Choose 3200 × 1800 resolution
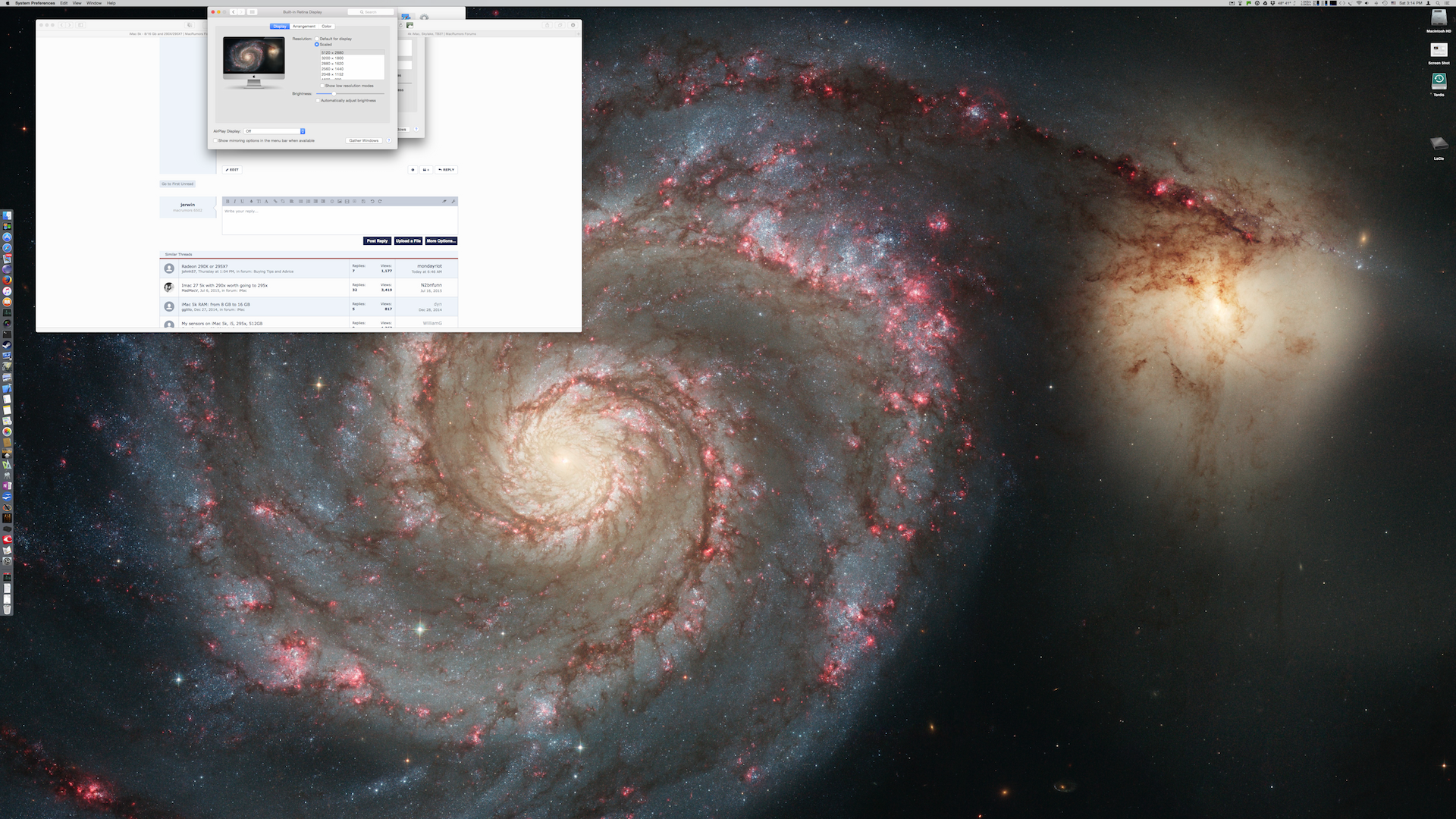Screen dimensions: 1456x819 (352, 58)
